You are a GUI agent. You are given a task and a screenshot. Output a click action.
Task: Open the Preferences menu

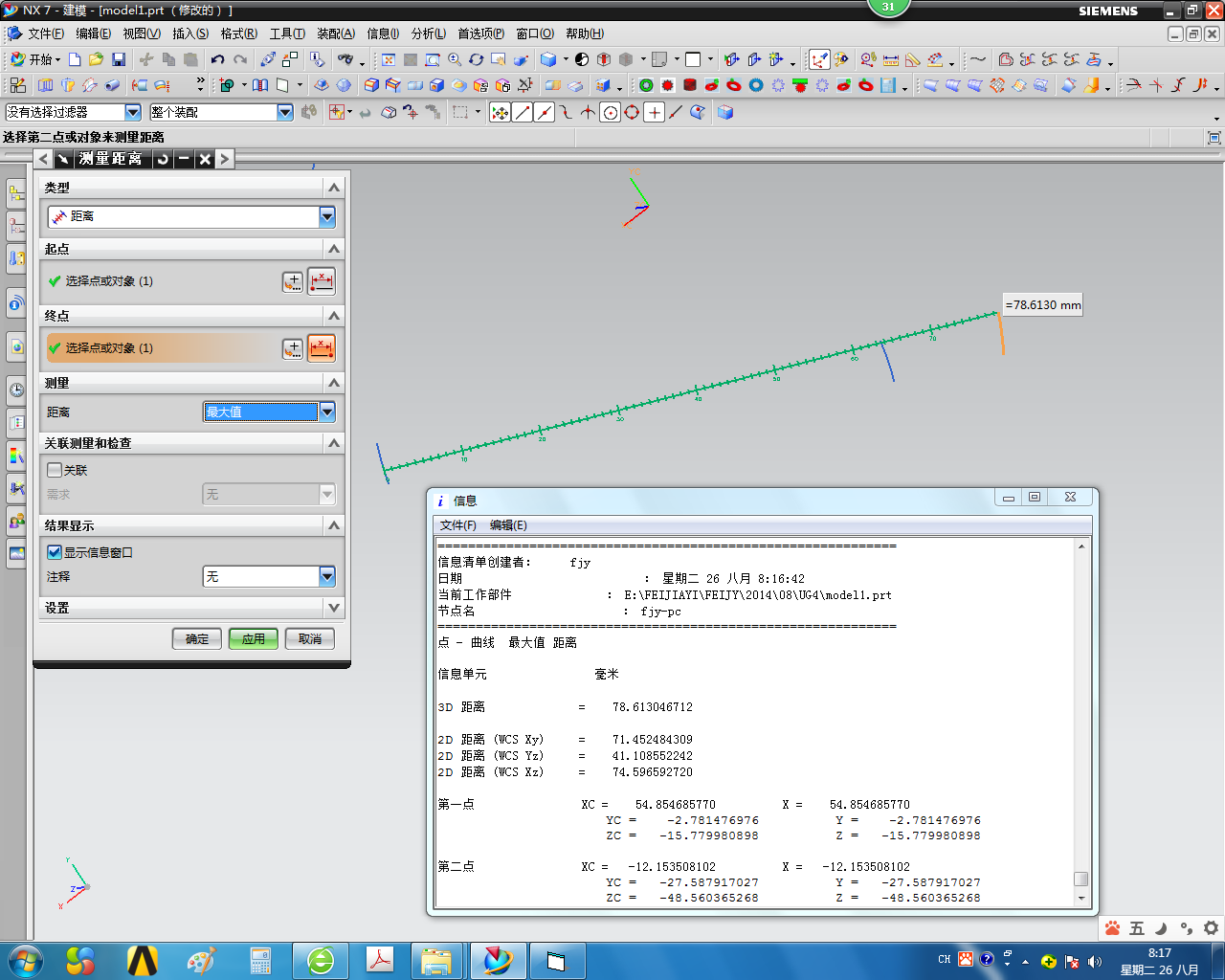pyautogui.click(x=480, y=33)
